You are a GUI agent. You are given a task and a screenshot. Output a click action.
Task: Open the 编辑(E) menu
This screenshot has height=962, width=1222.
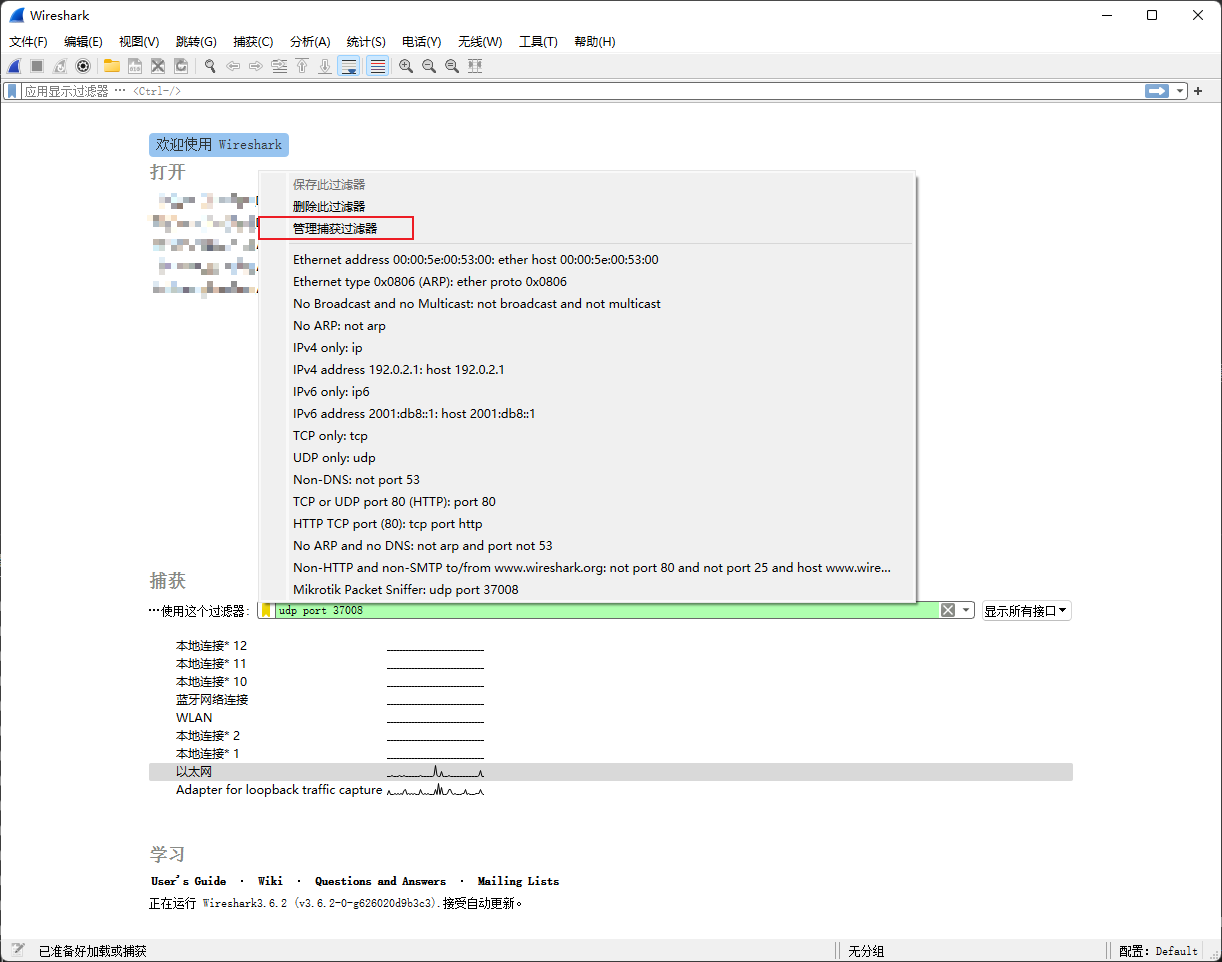point(83,42)
